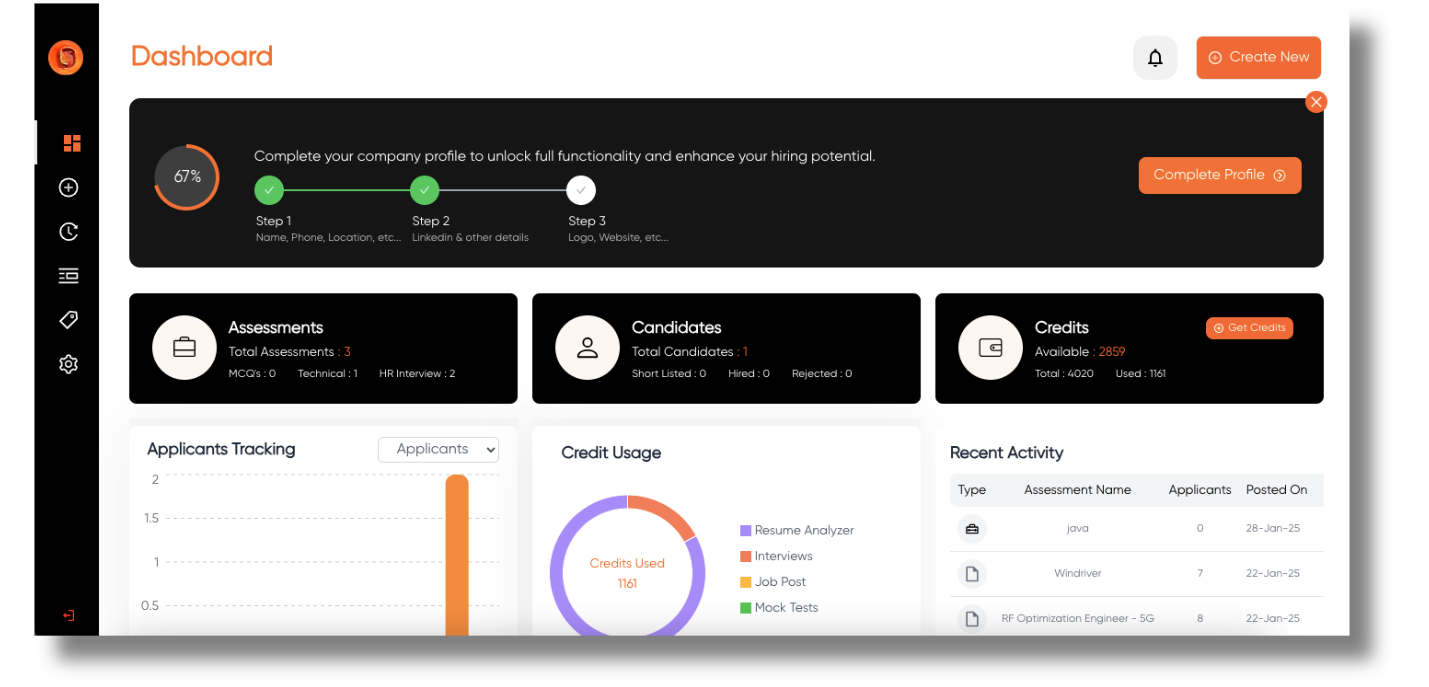Expand the Applicants dropdown

(438, 450)
